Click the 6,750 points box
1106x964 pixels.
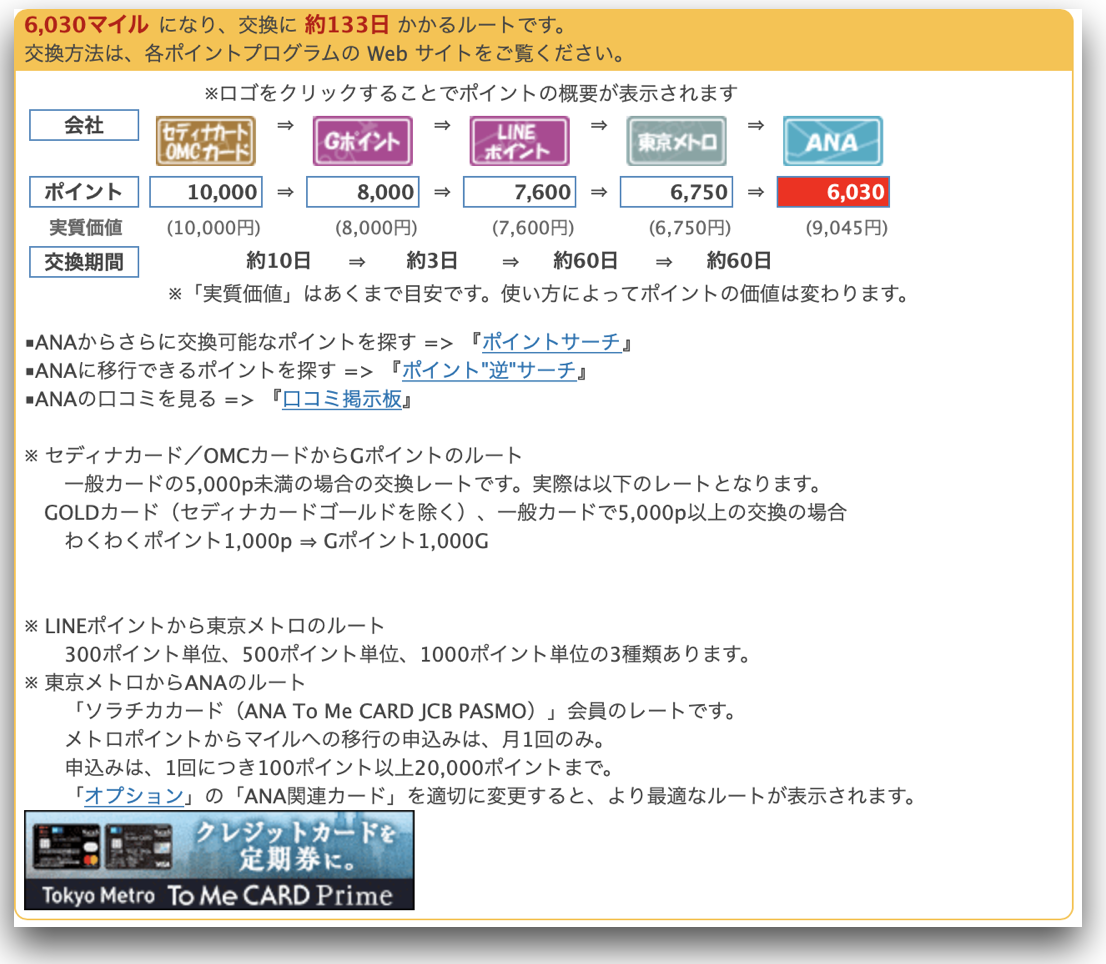pos(676,192)
